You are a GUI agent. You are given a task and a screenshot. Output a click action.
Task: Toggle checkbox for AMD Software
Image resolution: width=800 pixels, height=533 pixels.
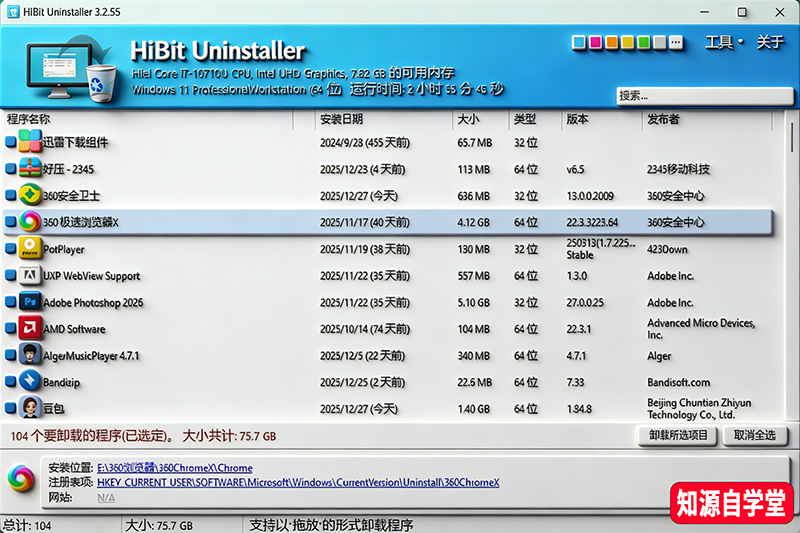[10, 328]
